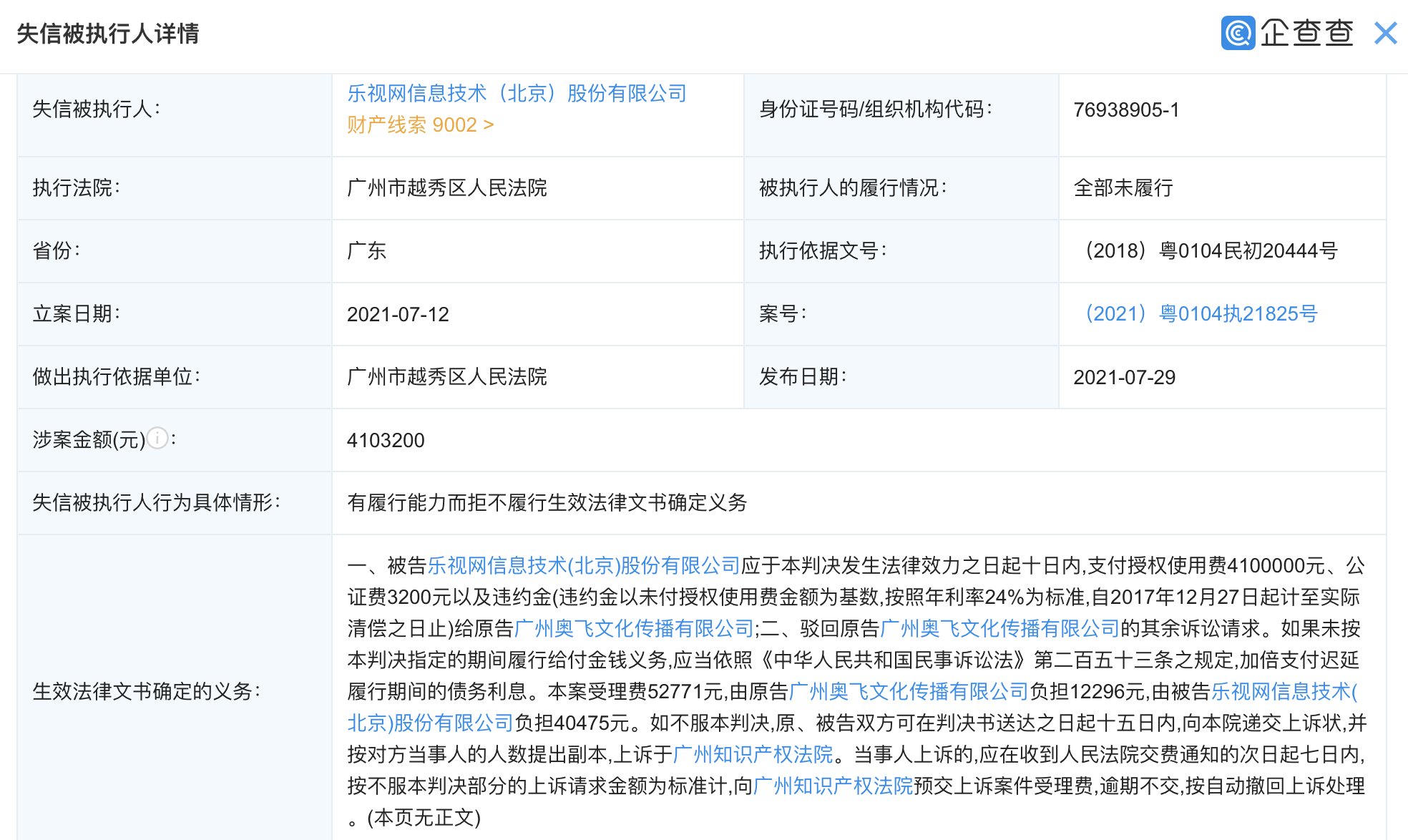Click 广州知识产权法院 link after 上诉于
Image resolution: width=1408 pixels, height=840 pixels.
[x=753, y=755]
